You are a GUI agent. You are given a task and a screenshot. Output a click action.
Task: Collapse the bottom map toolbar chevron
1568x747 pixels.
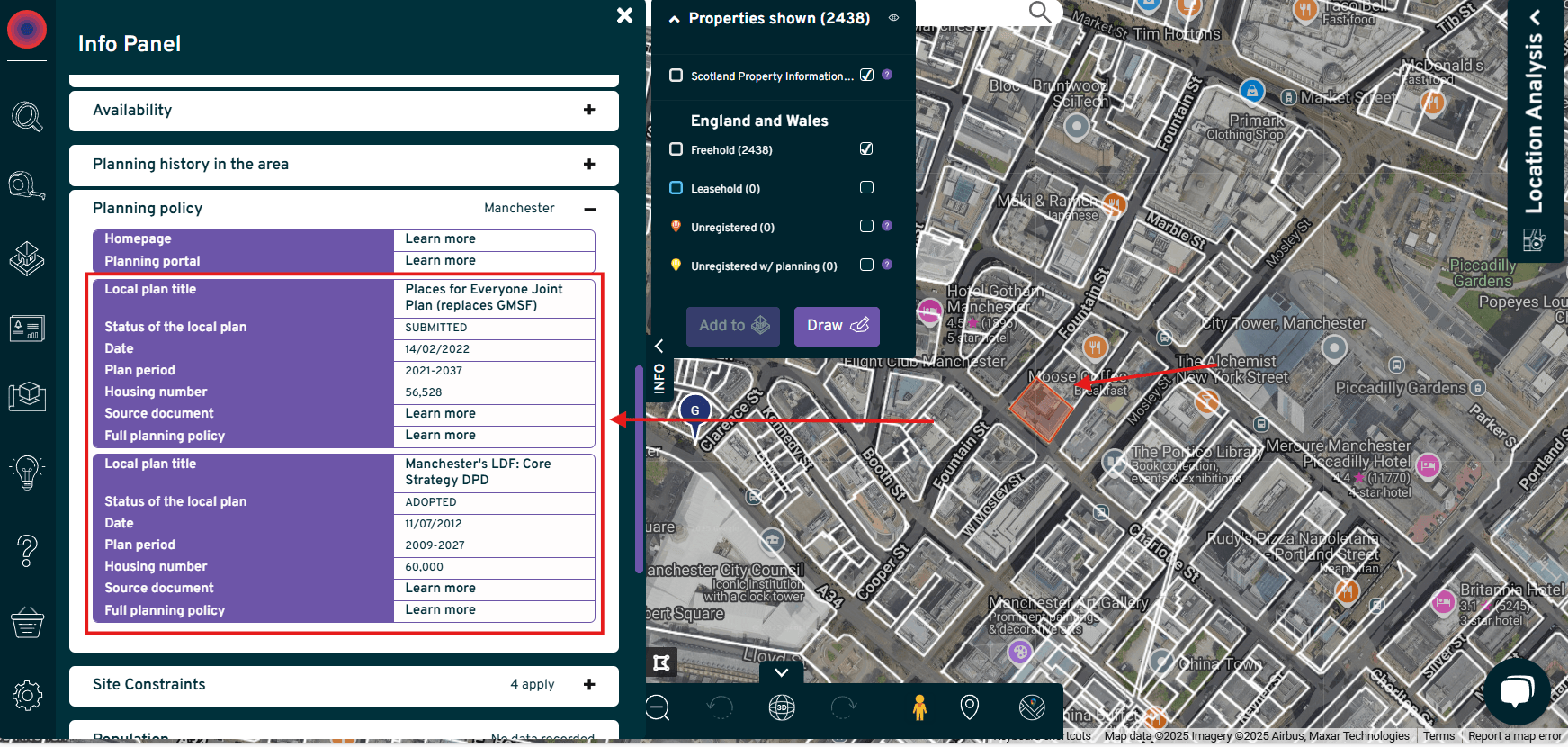(x=782, y=672)
